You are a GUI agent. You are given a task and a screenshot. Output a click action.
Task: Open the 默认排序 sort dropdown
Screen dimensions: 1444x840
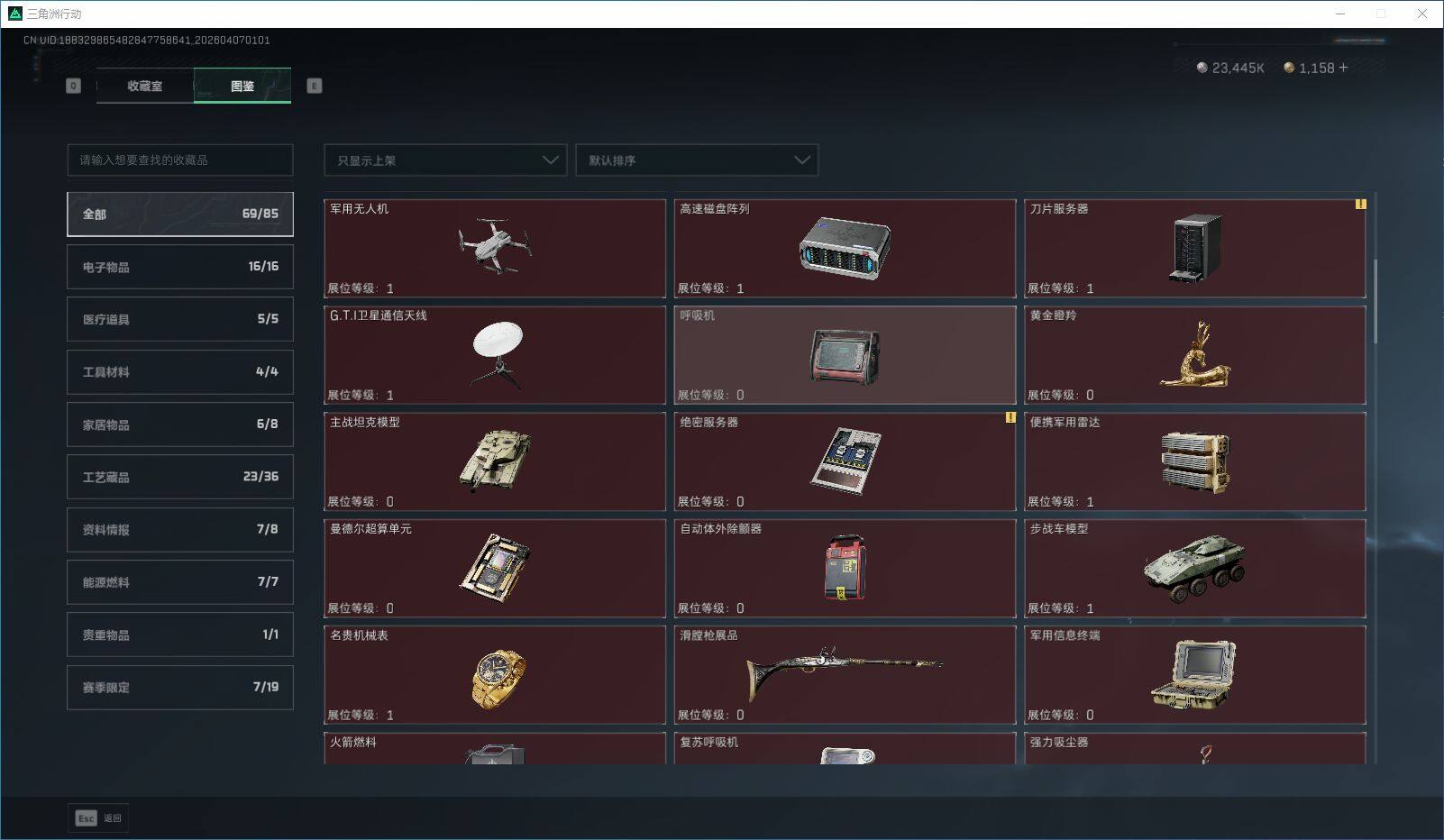697,160
